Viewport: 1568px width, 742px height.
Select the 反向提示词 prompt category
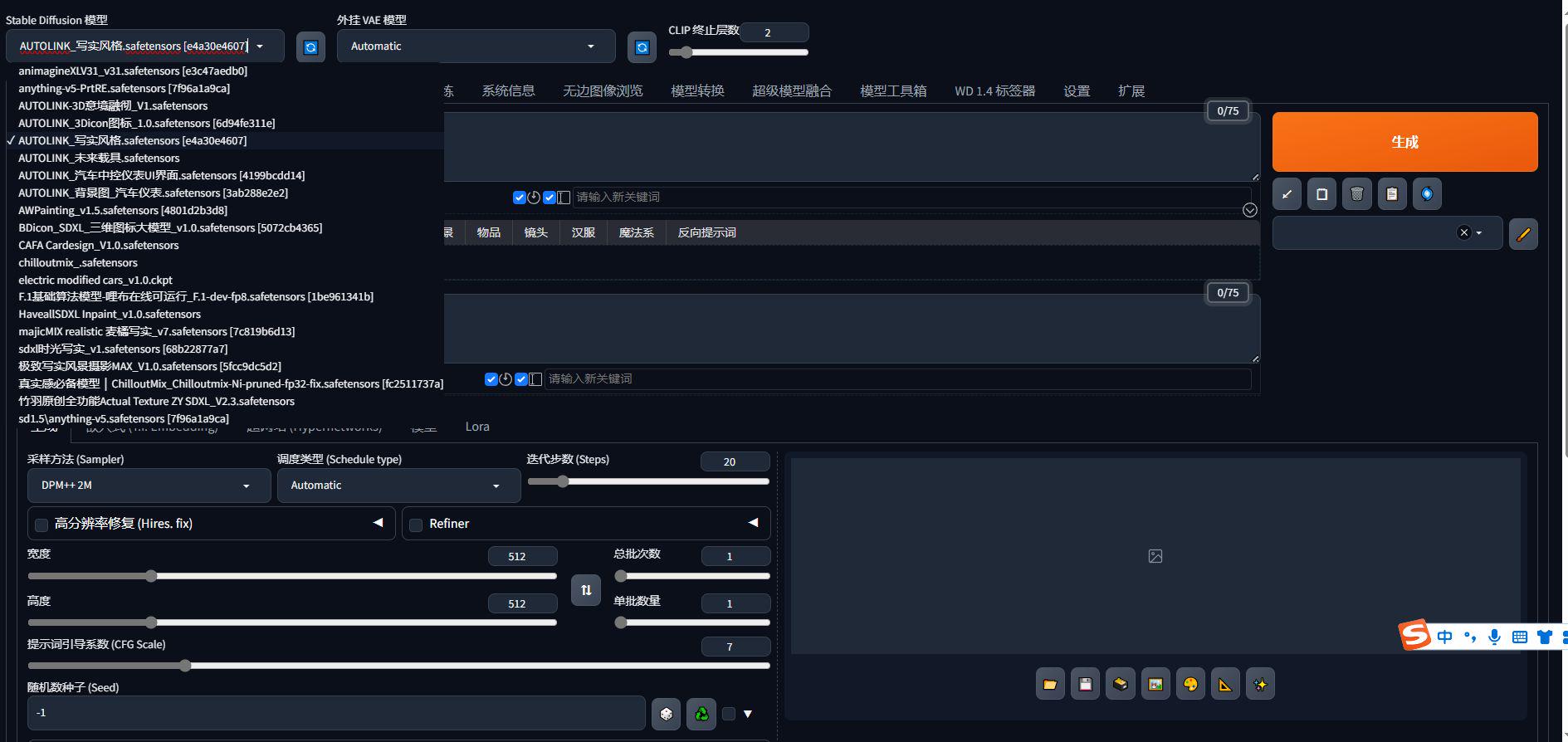706,232
